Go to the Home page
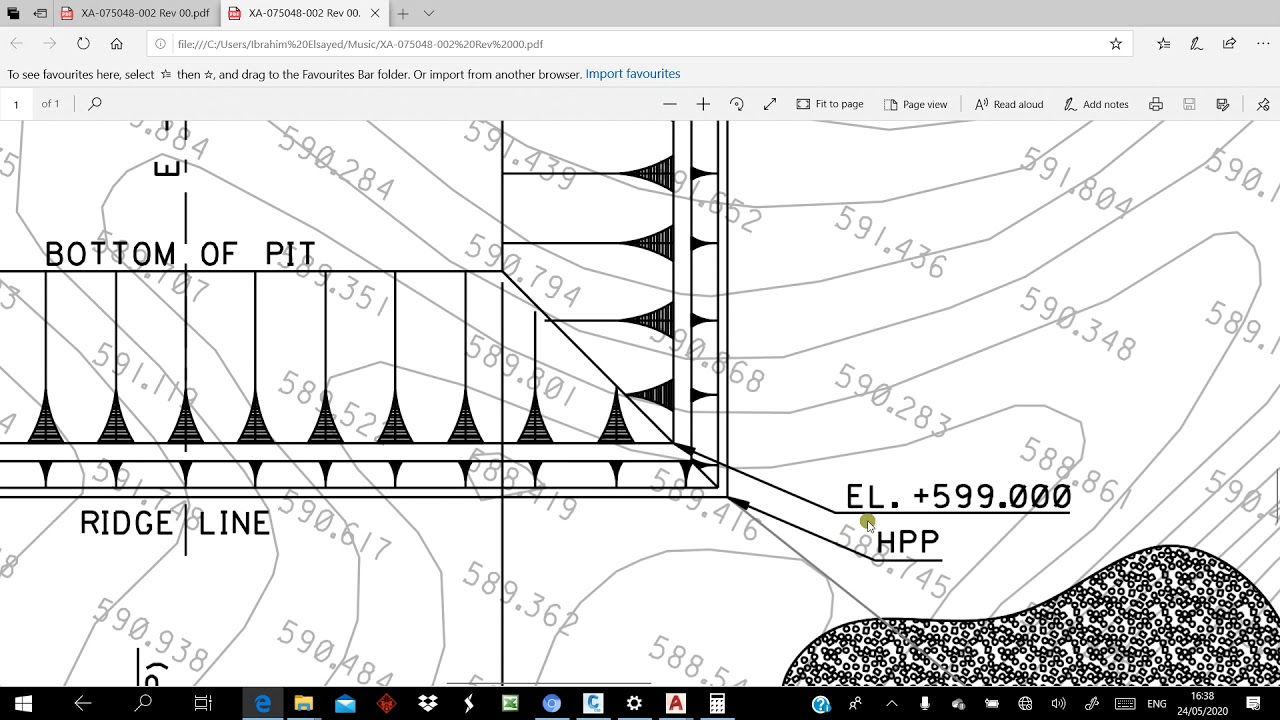 tap(116, 44)
